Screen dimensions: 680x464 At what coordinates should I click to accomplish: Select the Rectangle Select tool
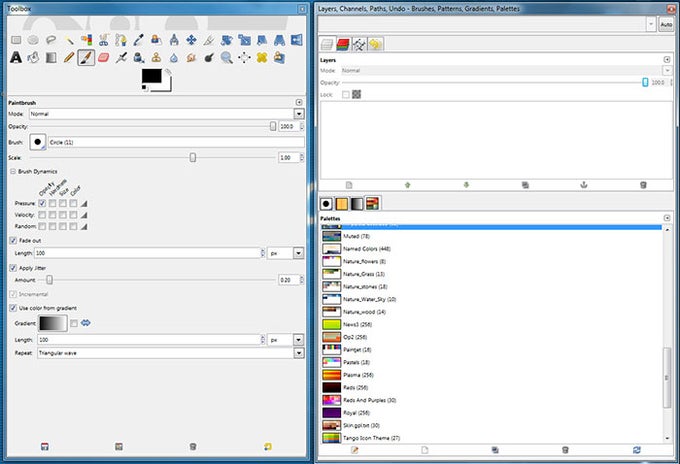pyautogui.click(x=17, y=40)
